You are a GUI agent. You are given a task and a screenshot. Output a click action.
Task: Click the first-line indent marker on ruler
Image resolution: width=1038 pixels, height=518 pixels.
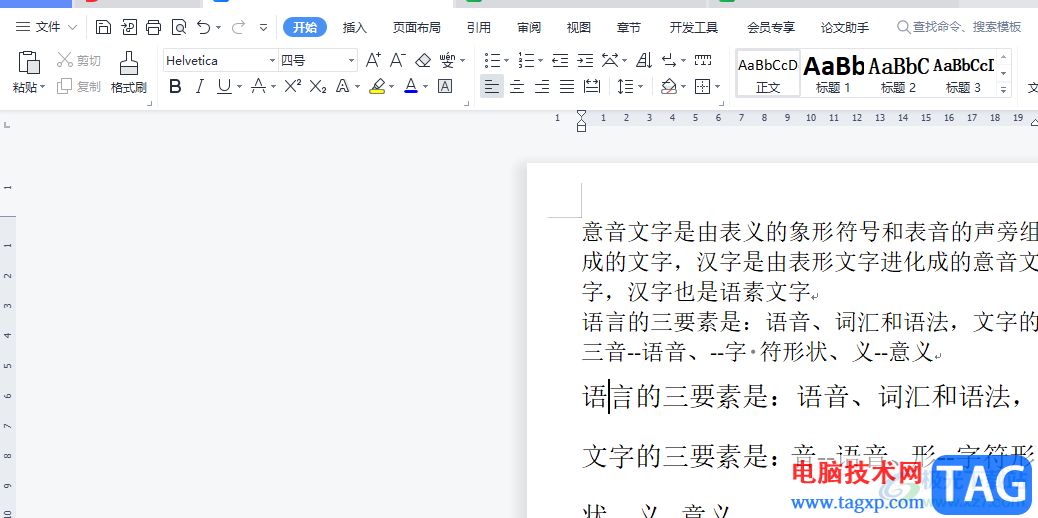(x=581, y=115)
